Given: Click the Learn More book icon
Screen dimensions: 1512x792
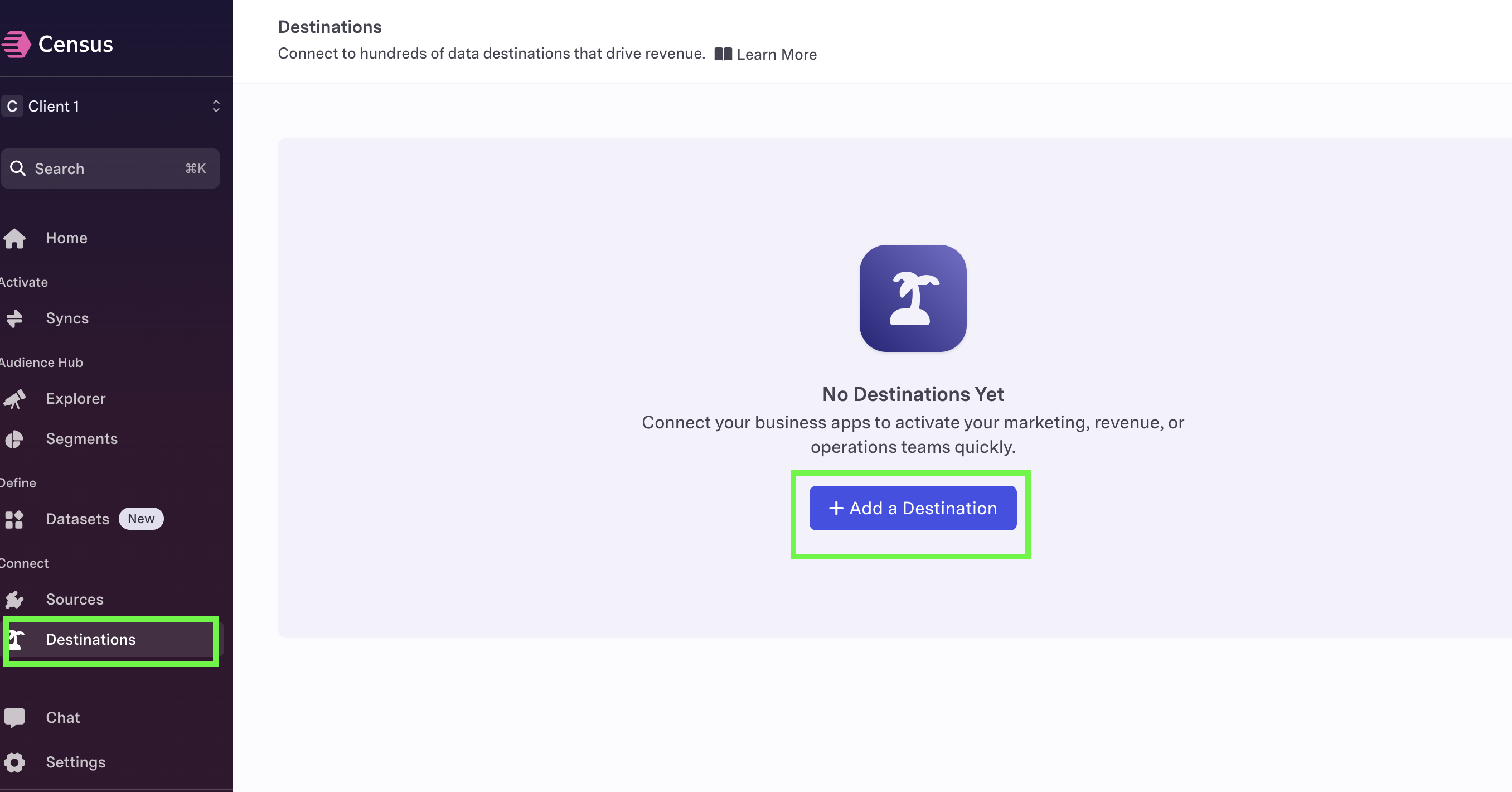Looking at the screenshot, I should coord(723,54).
